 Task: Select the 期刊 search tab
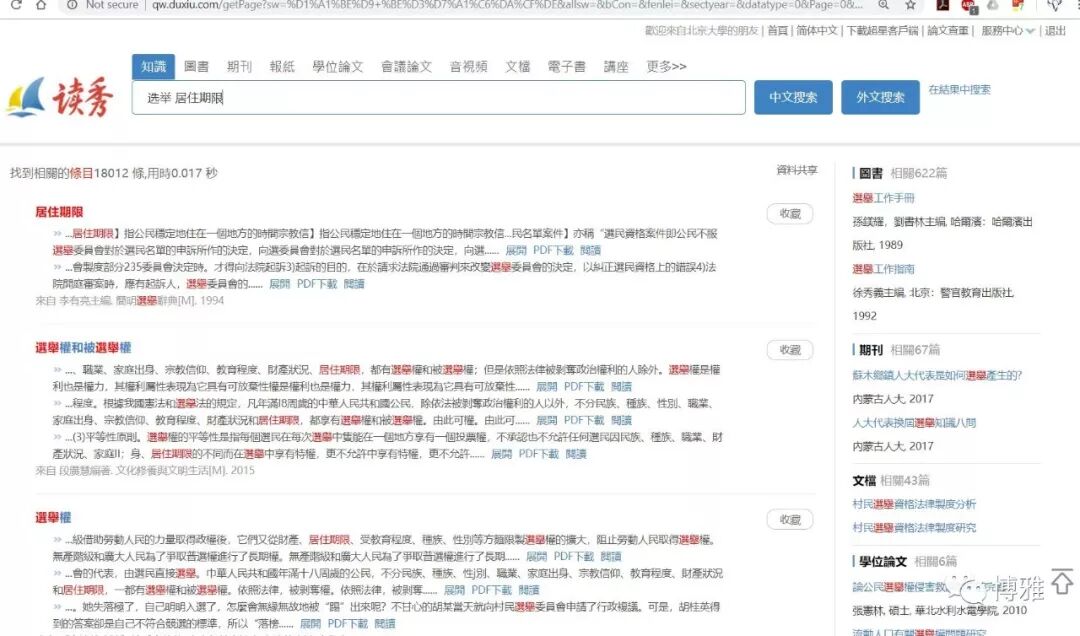pos(239,67)
